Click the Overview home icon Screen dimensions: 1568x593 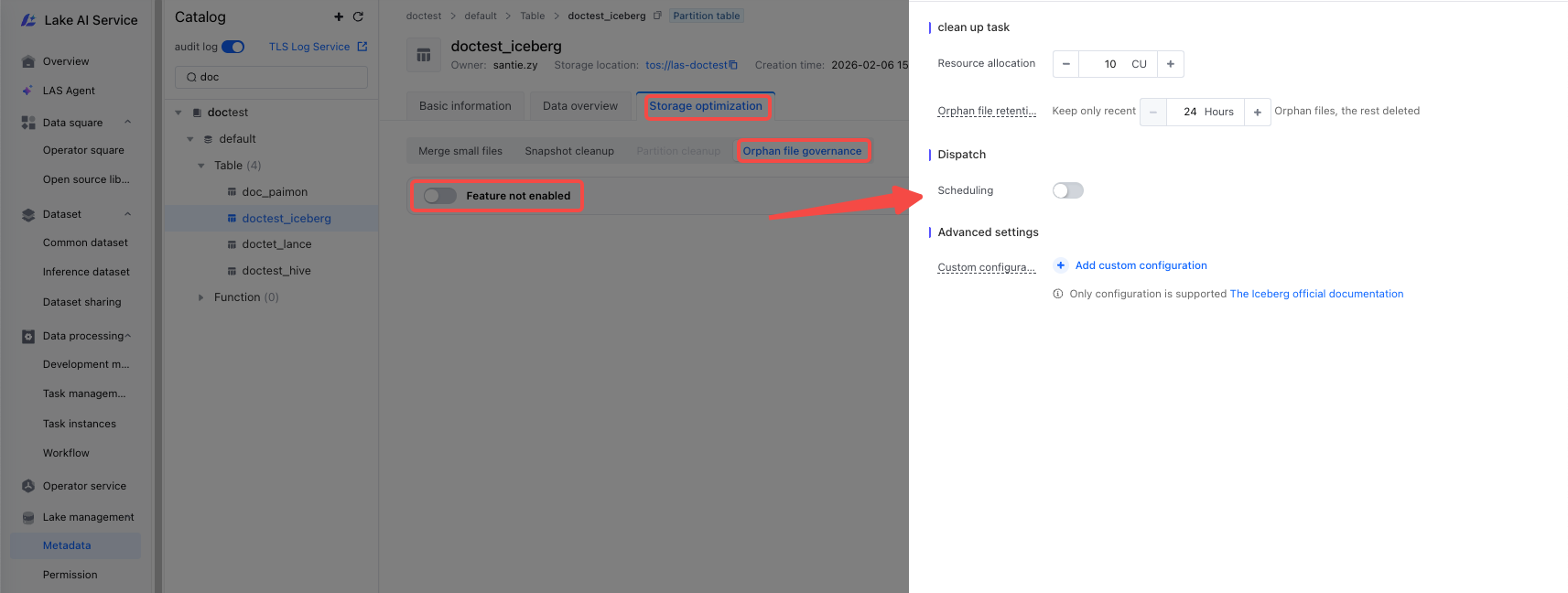28,62
